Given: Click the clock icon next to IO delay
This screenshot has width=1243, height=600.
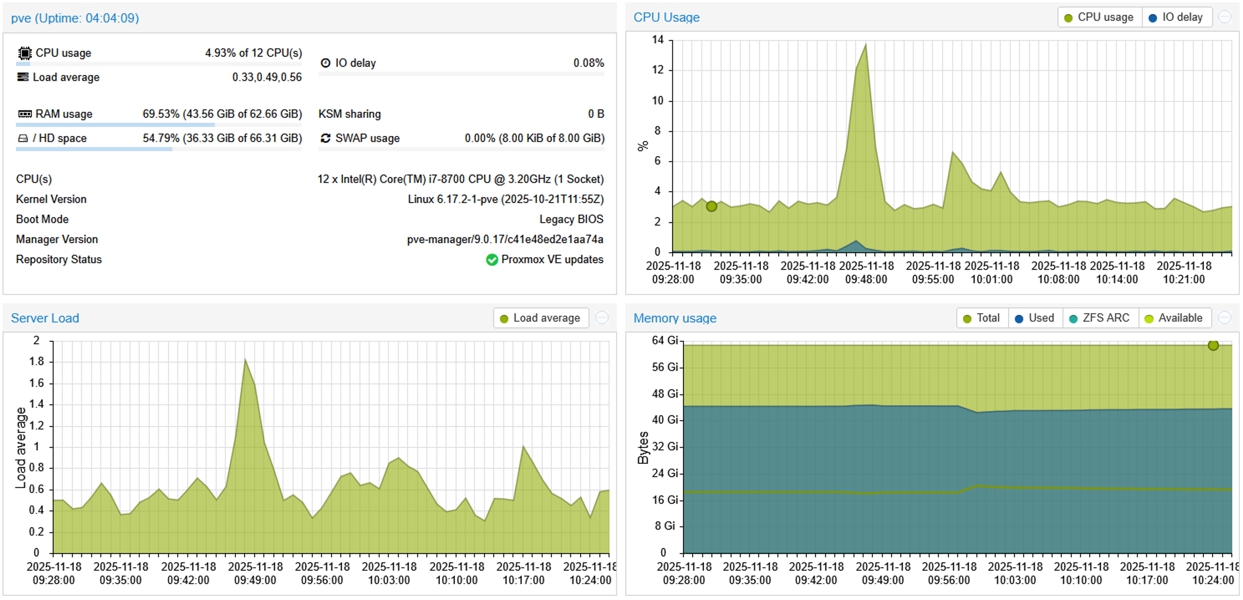Looking at the screenshot, I should coord(325,63).
